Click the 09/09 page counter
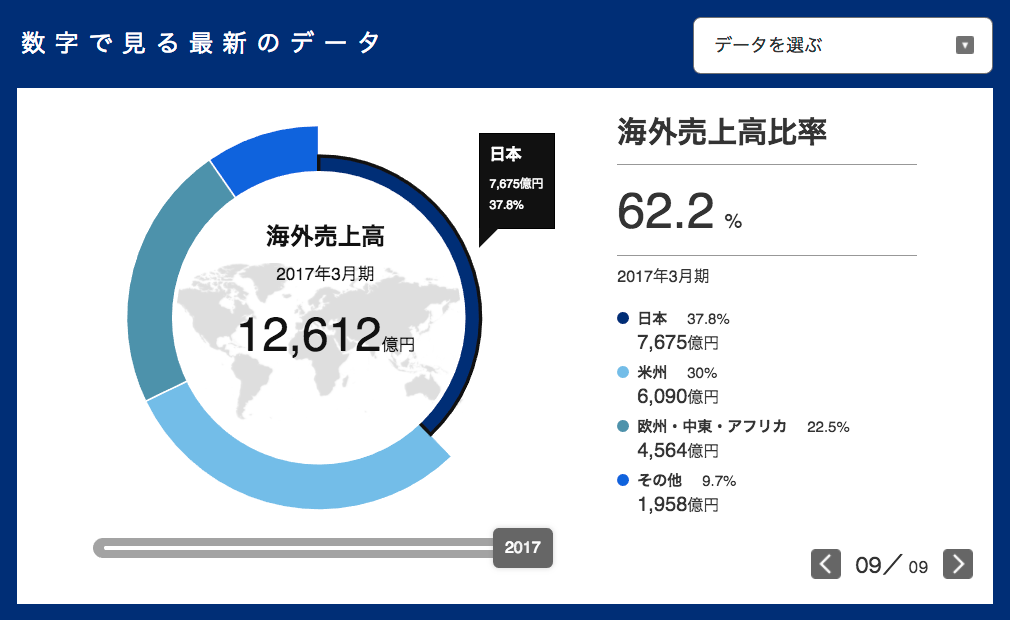This screenshot has height=620, width=1010. pyautogui.click(x=891, y=566)
